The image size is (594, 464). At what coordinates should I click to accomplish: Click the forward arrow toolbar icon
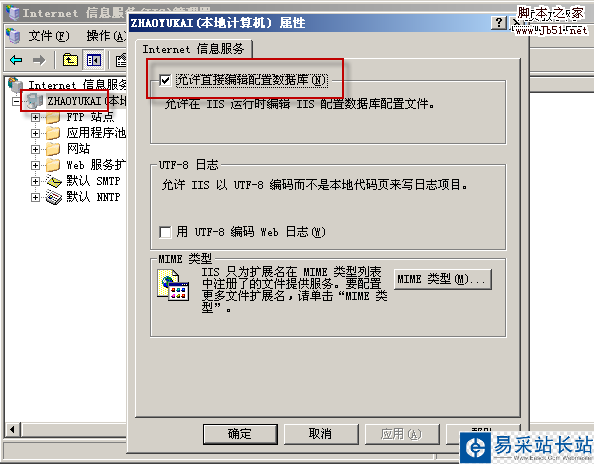[39, 60]
